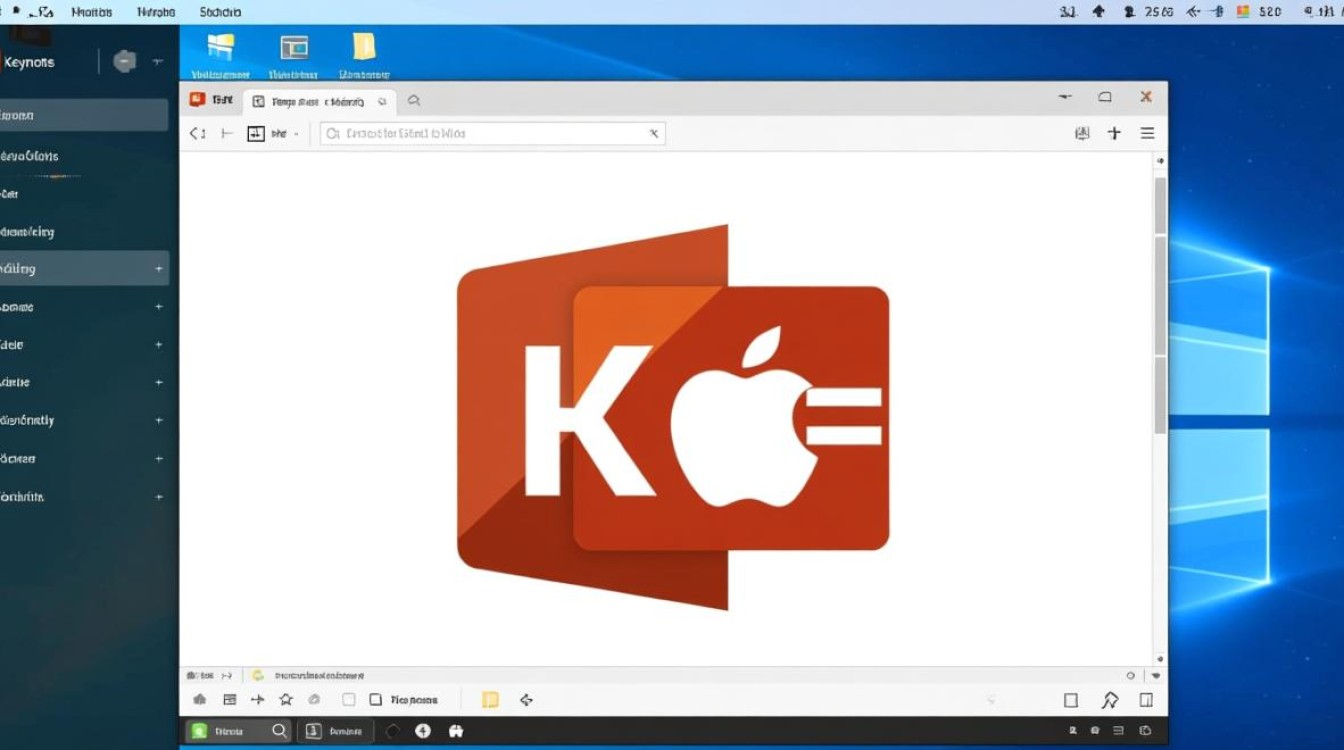Image resolution: width=1344 pixels, height=750 pixels.
Task: Click the back arrow in the navigation toolbar
Action: (x=197, y=133)
